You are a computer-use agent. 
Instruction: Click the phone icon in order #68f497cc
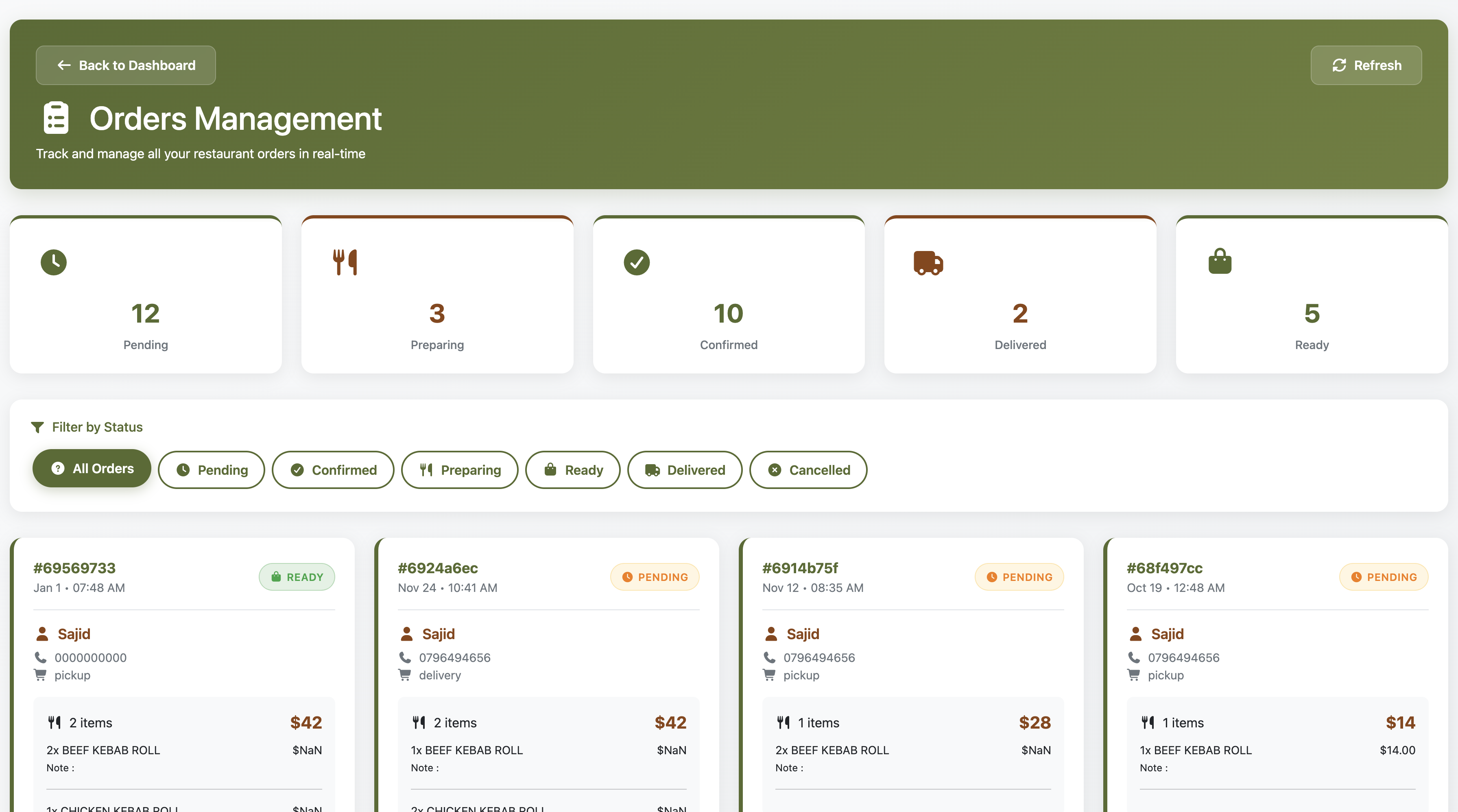pyautogui.click(x=1134, y=657)
